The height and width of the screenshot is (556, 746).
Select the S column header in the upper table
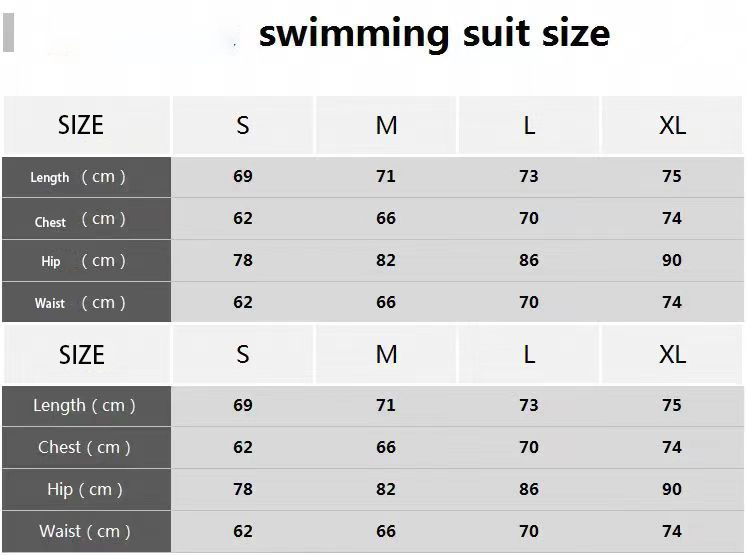243,125
